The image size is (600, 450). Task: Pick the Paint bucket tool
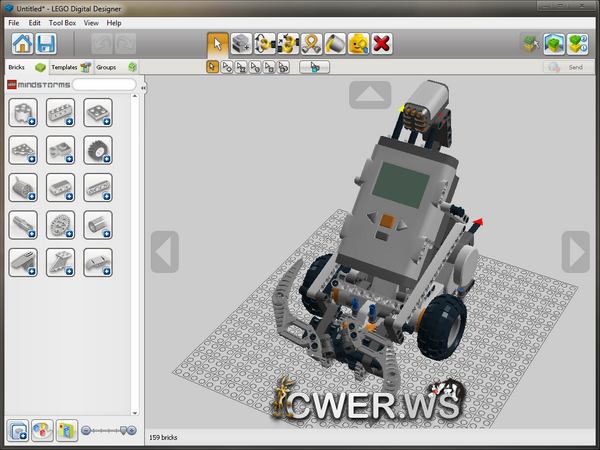pyautogui.click(x=335, y=44)
